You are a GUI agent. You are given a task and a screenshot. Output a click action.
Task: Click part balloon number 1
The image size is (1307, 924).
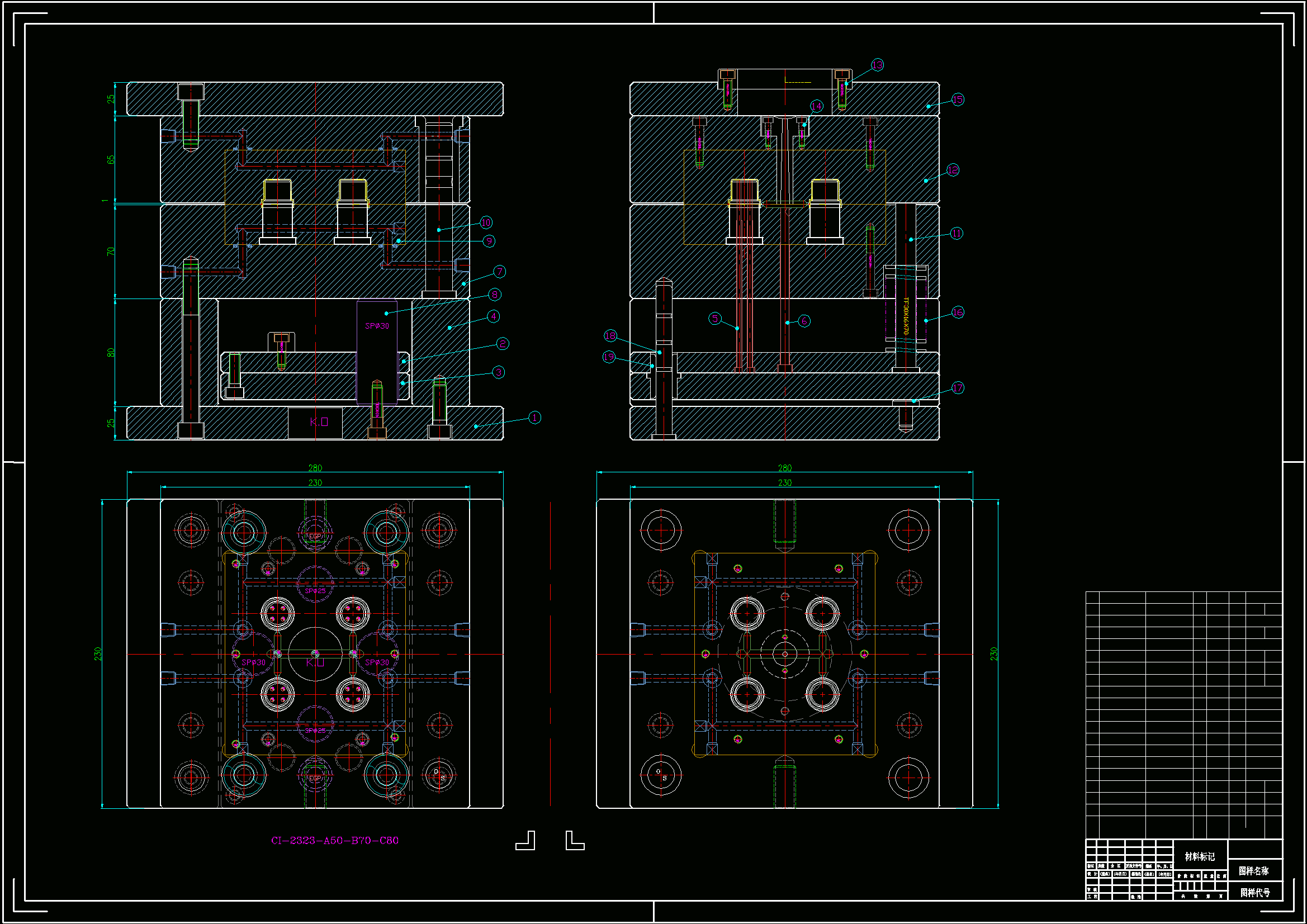tap(534, 418)
